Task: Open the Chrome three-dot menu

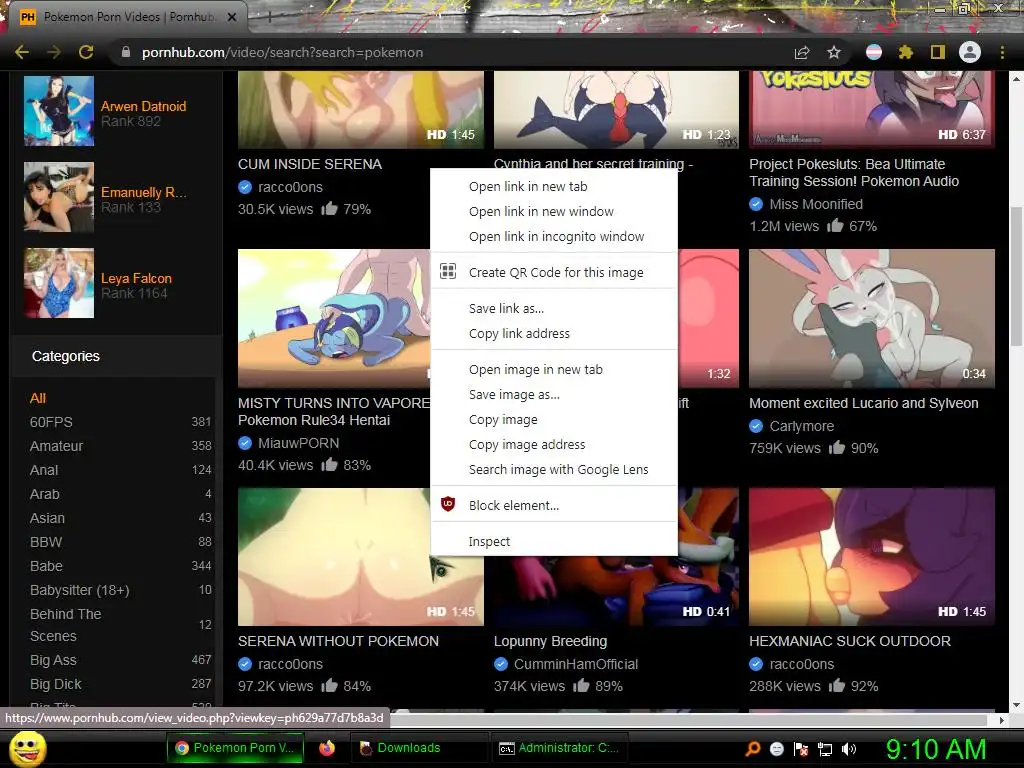Action: point(1002,52)
